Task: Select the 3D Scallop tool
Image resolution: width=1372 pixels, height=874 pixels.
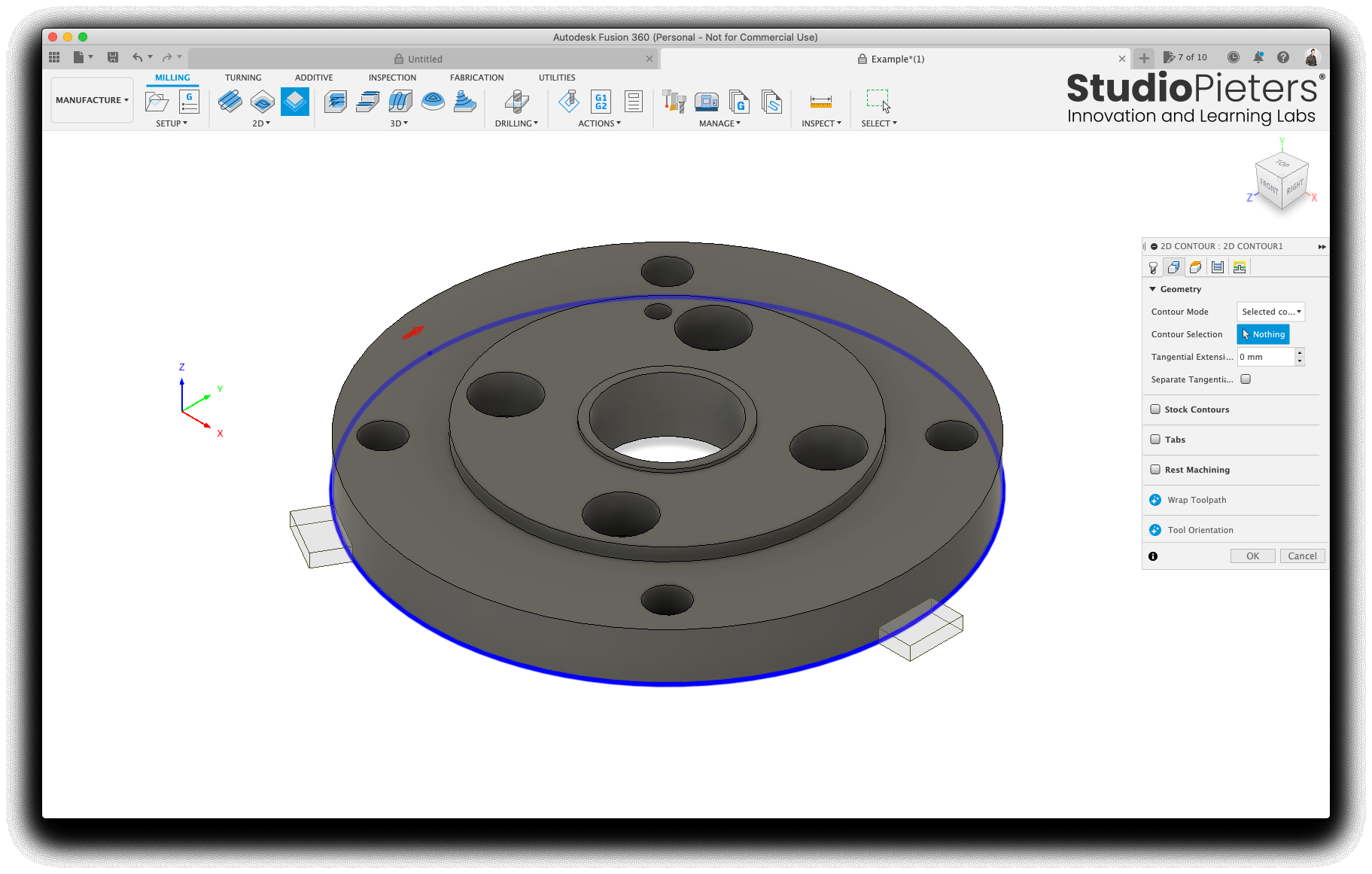Action: pos(465,102)
